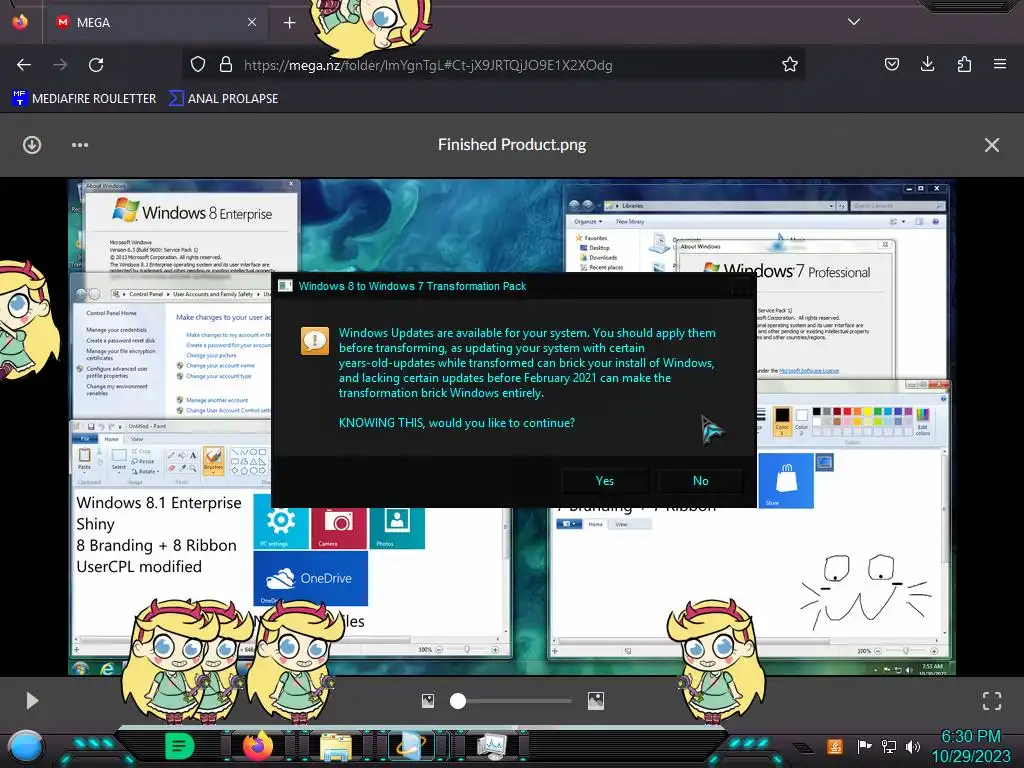Image resolution: width=1024 pixels, height=768 pixels.
Task: Open the highlighted globe app on the taskbar
Action: [x=411, y=746]
